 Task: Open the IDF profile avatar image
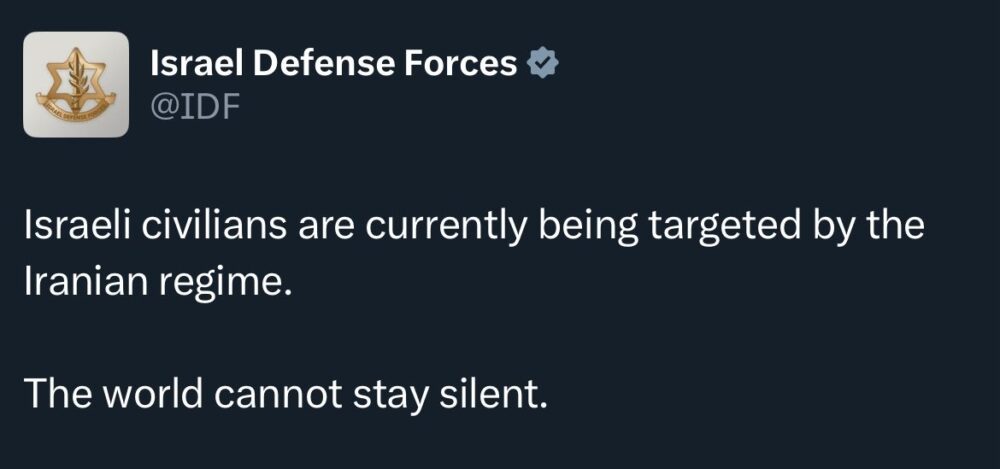click(76, 84)
